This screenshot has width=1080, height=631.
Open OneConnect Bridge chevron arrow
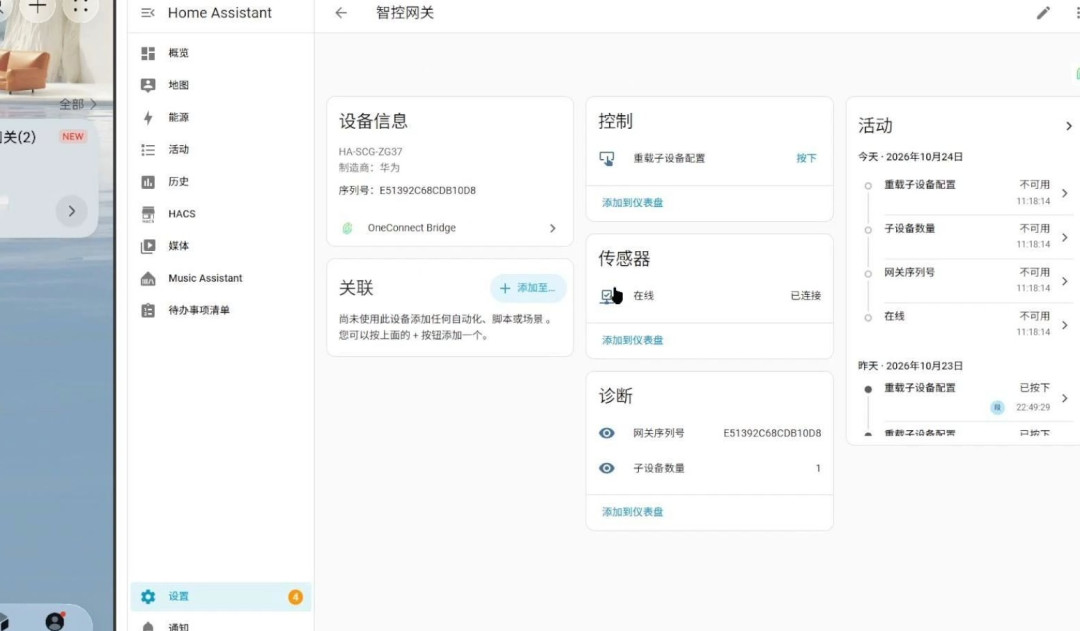(x=552, y=228)
